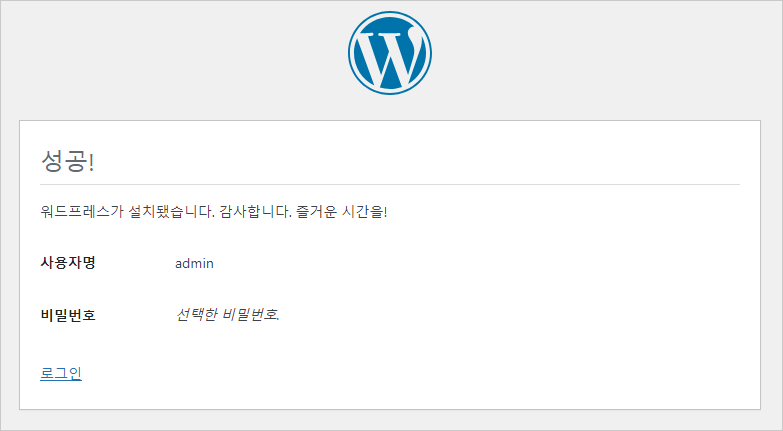
Task: Click the 비밀번호 label
Action: (68, 315)
